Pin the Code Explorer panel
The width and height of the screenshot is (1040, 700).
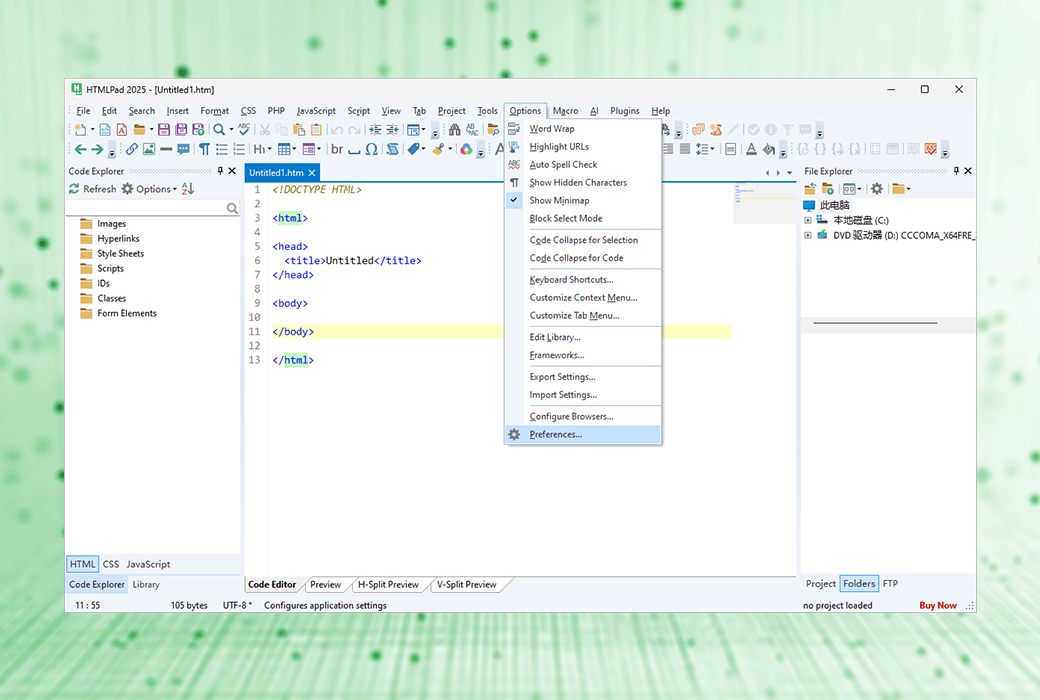(220, 171)
